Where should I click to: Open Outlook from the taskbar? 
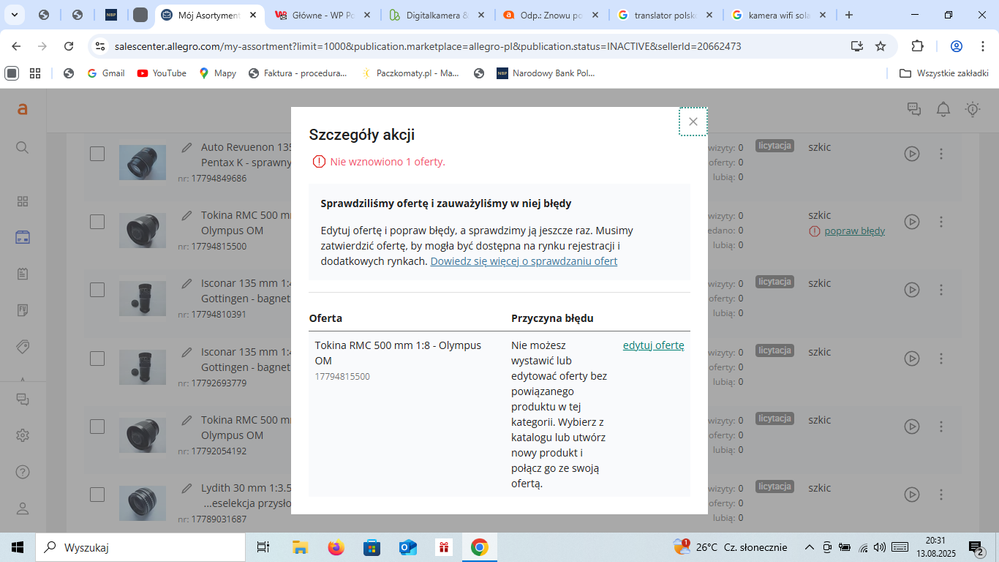point(408,547)
